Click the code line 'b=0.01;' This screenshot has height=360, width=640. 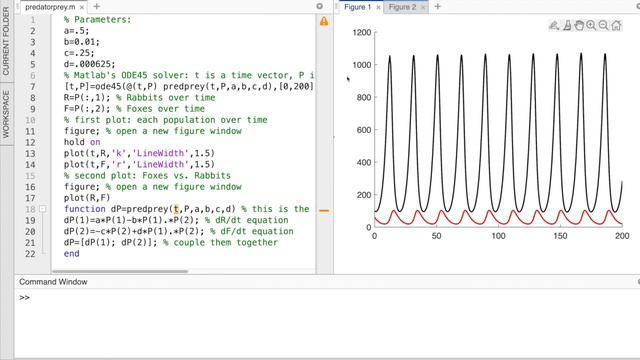(x=82, y=42)
